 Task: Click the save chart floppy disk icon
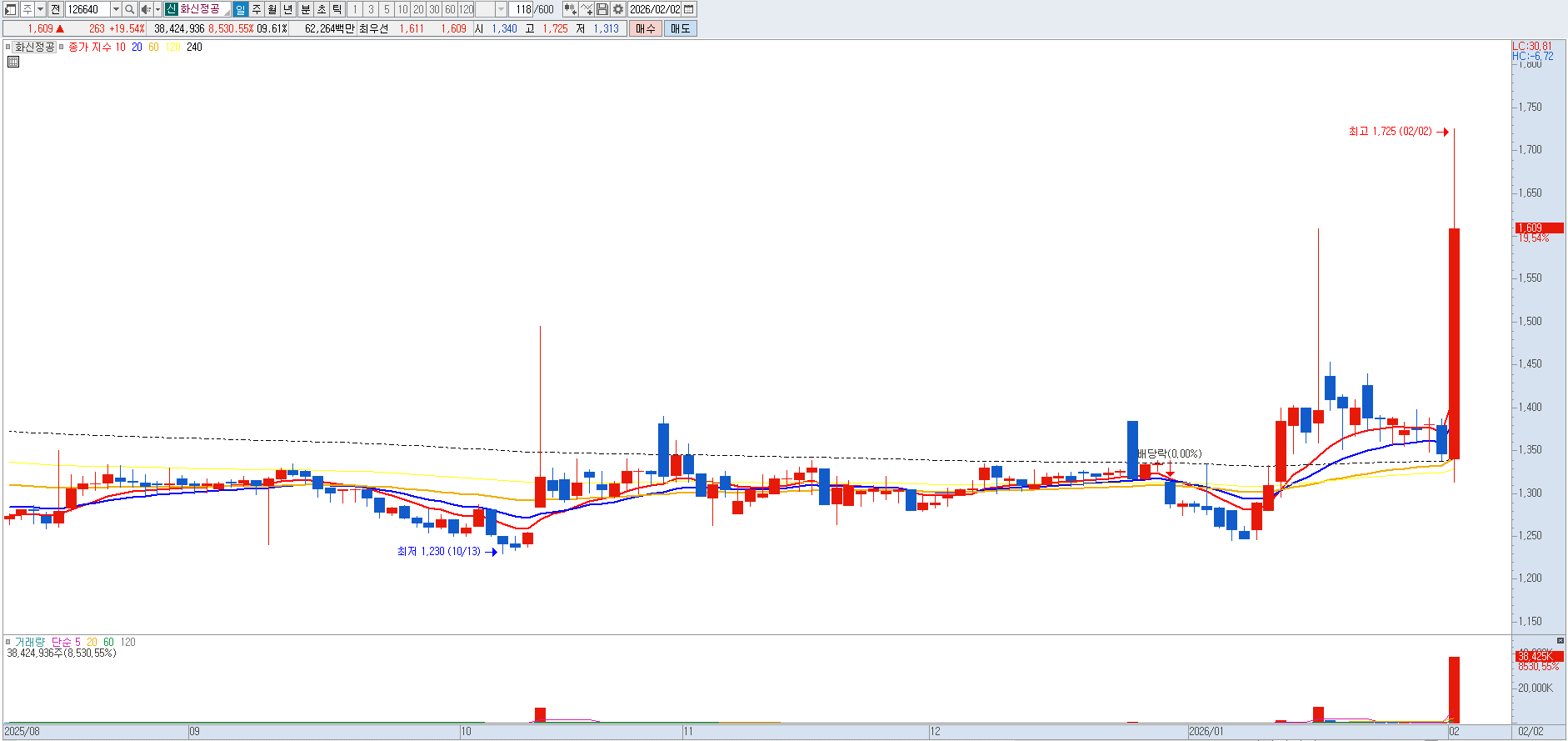(602, 9)
